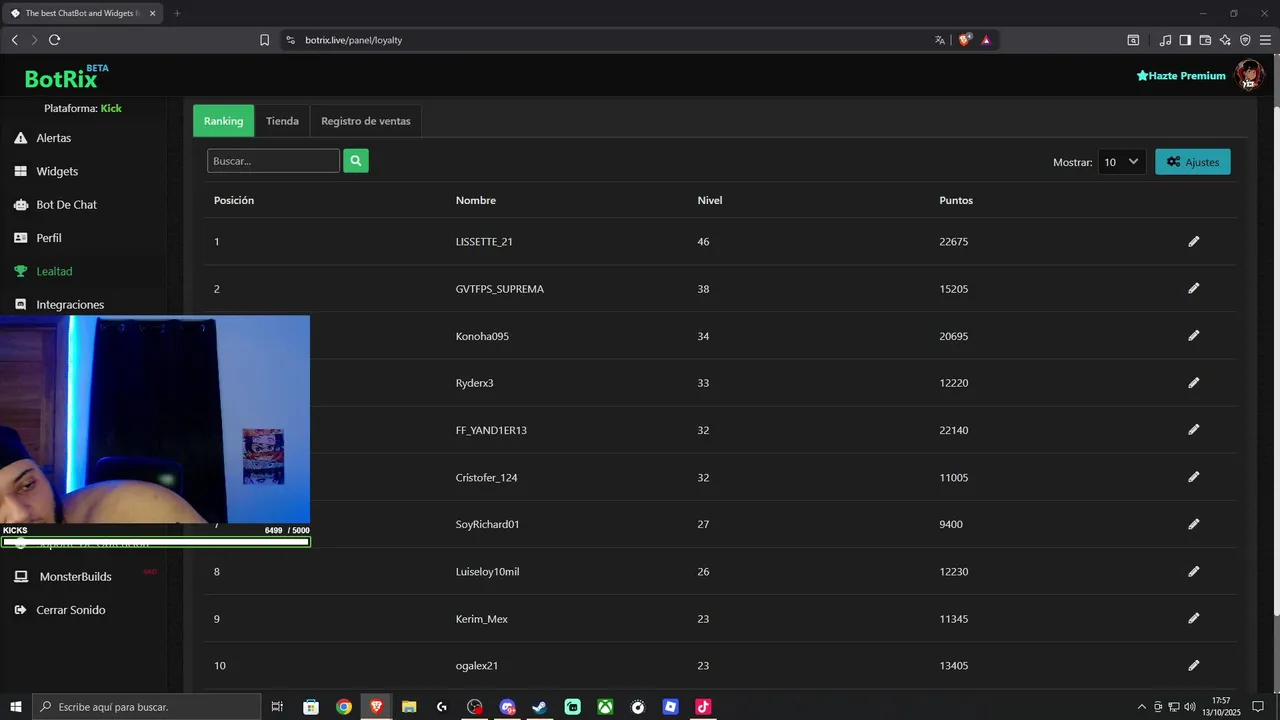Open the Windows notification center
The width and height of the screenshot is (1280, 720).
click(x=1258, y=707)
